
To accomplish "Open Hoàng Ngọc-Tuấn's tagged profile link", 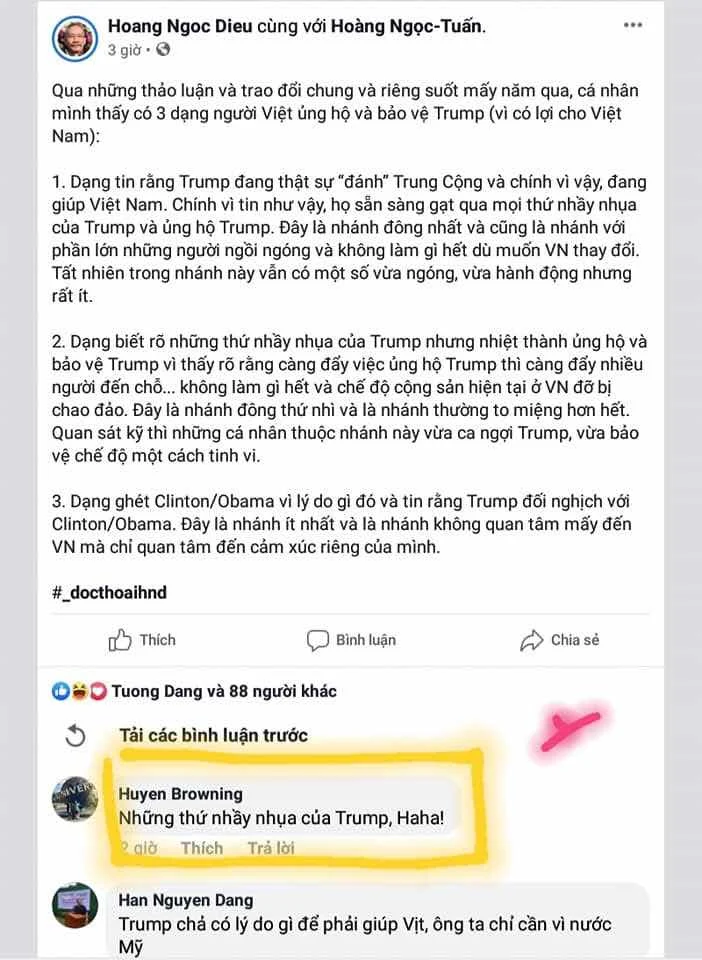I will coord(406,26).
